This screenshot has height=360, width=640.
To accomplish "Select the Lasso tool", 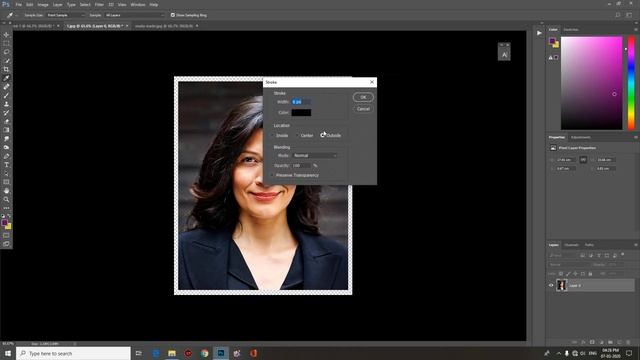I will (6, 52).
